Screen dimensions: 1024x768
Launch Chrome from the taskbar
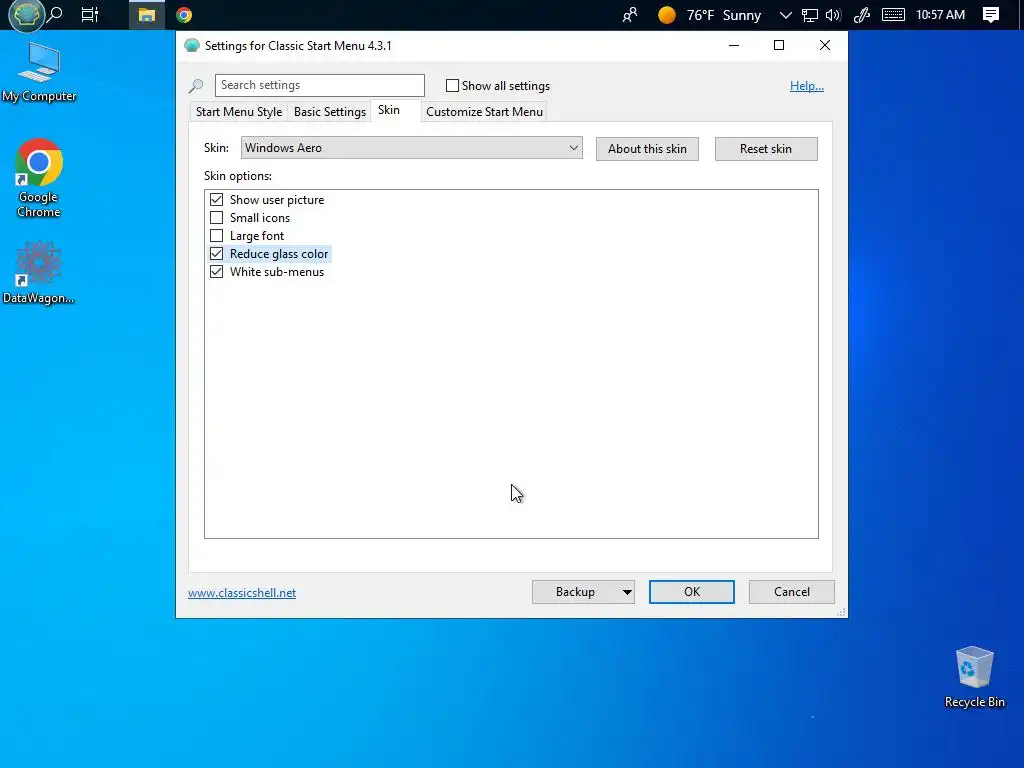click(x=184, y=15)
